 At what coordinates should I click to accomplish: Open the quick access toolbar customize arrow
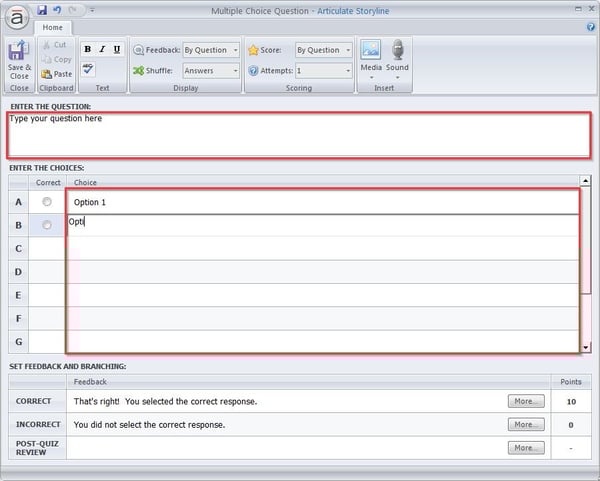click(92, 10)
